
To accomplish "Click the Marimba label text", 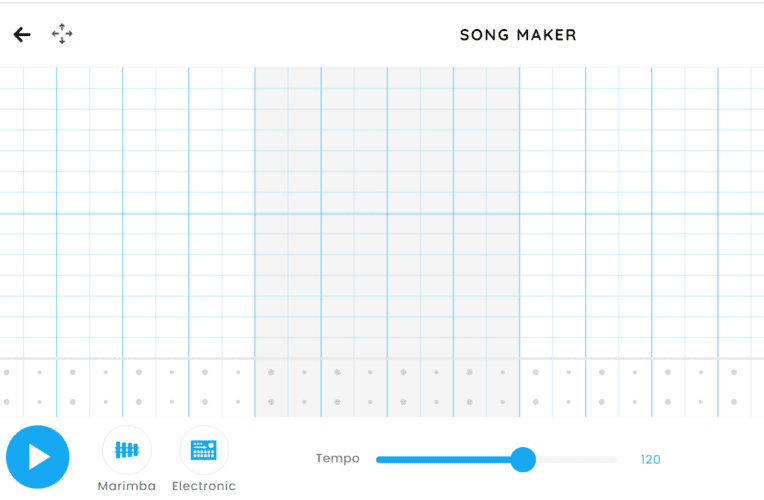I will (x=127, y=486).
